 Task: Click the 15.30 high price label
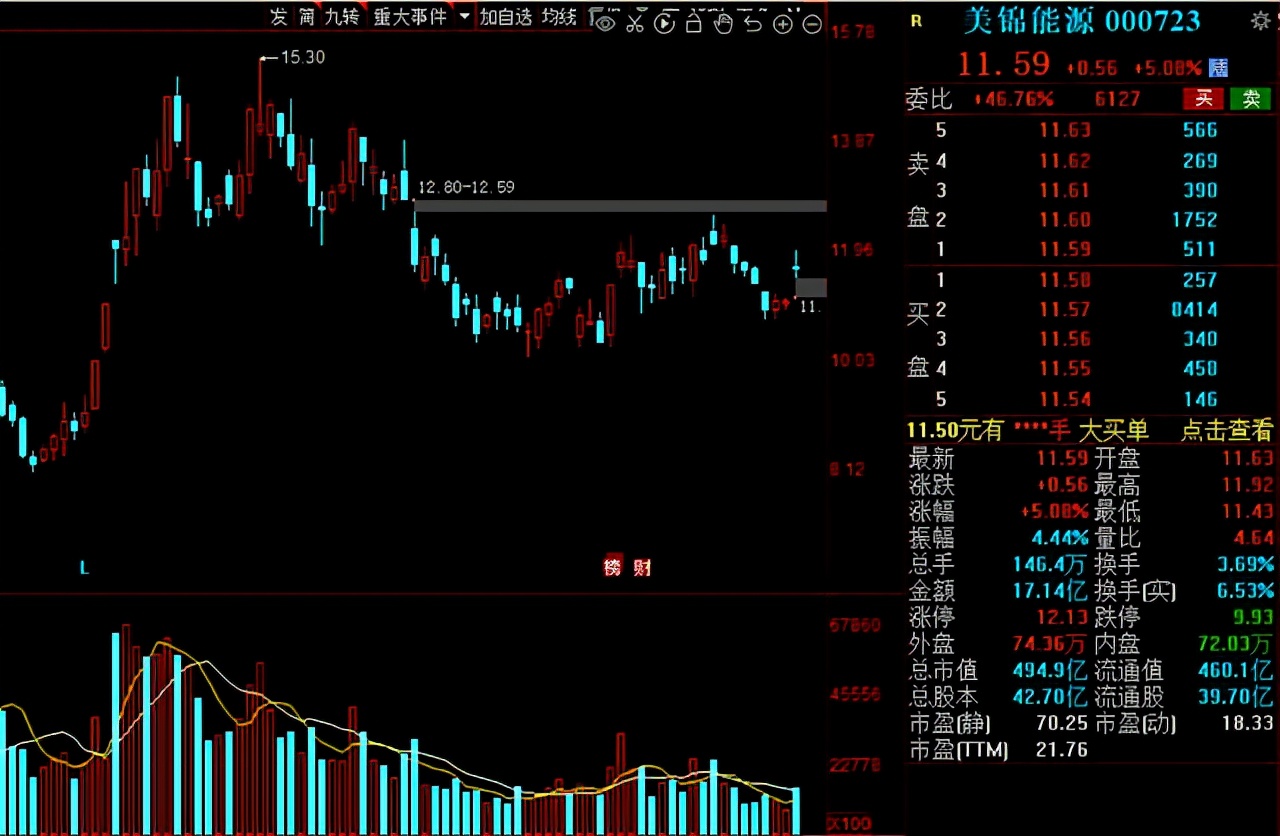[x=303, y=57]
